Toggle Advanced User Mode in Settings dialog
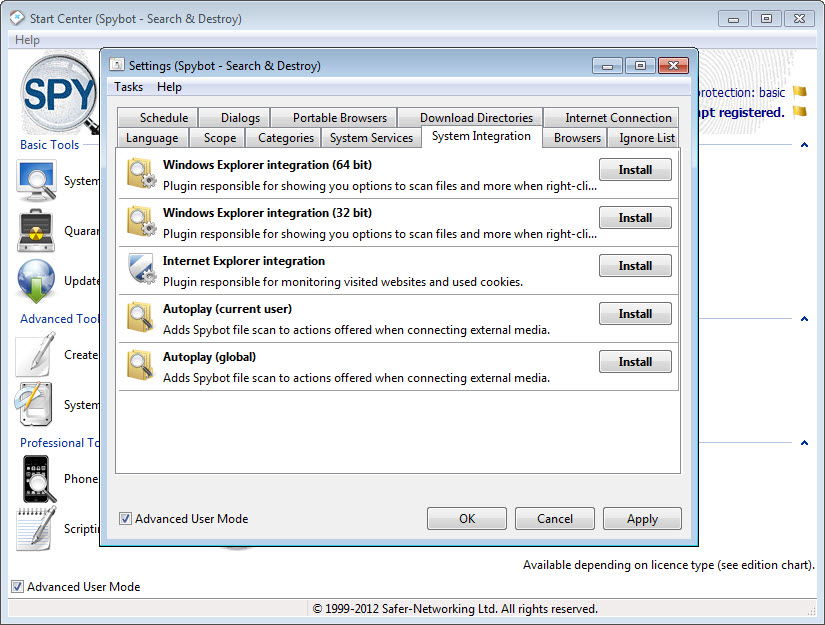This screenshot has width=825, height=625. pos(125,519)
